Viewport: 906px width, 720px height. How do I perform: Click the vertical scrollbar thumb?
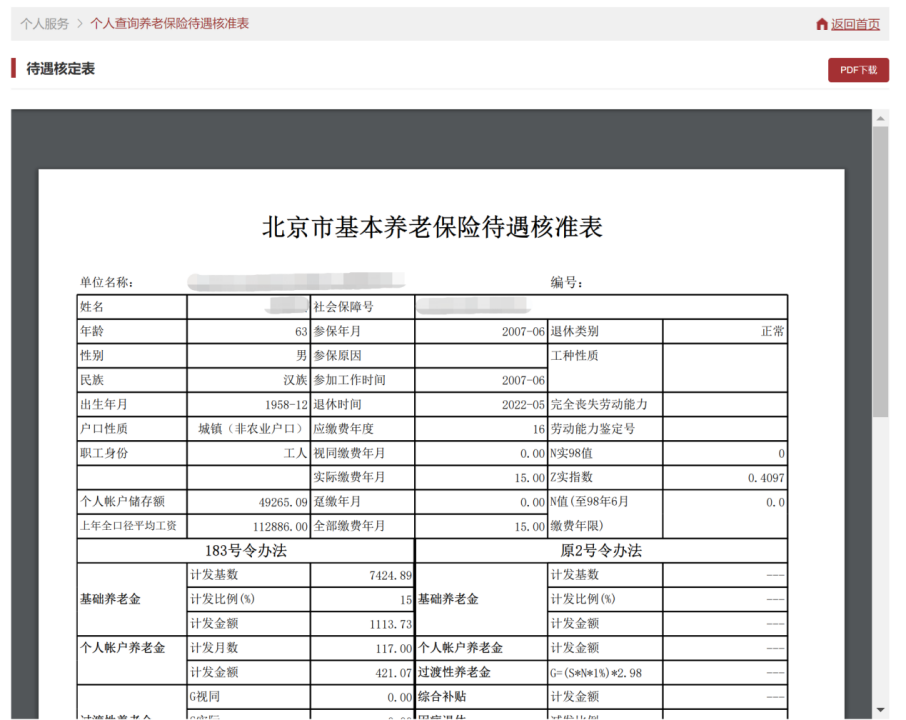[x=880, y=270]
